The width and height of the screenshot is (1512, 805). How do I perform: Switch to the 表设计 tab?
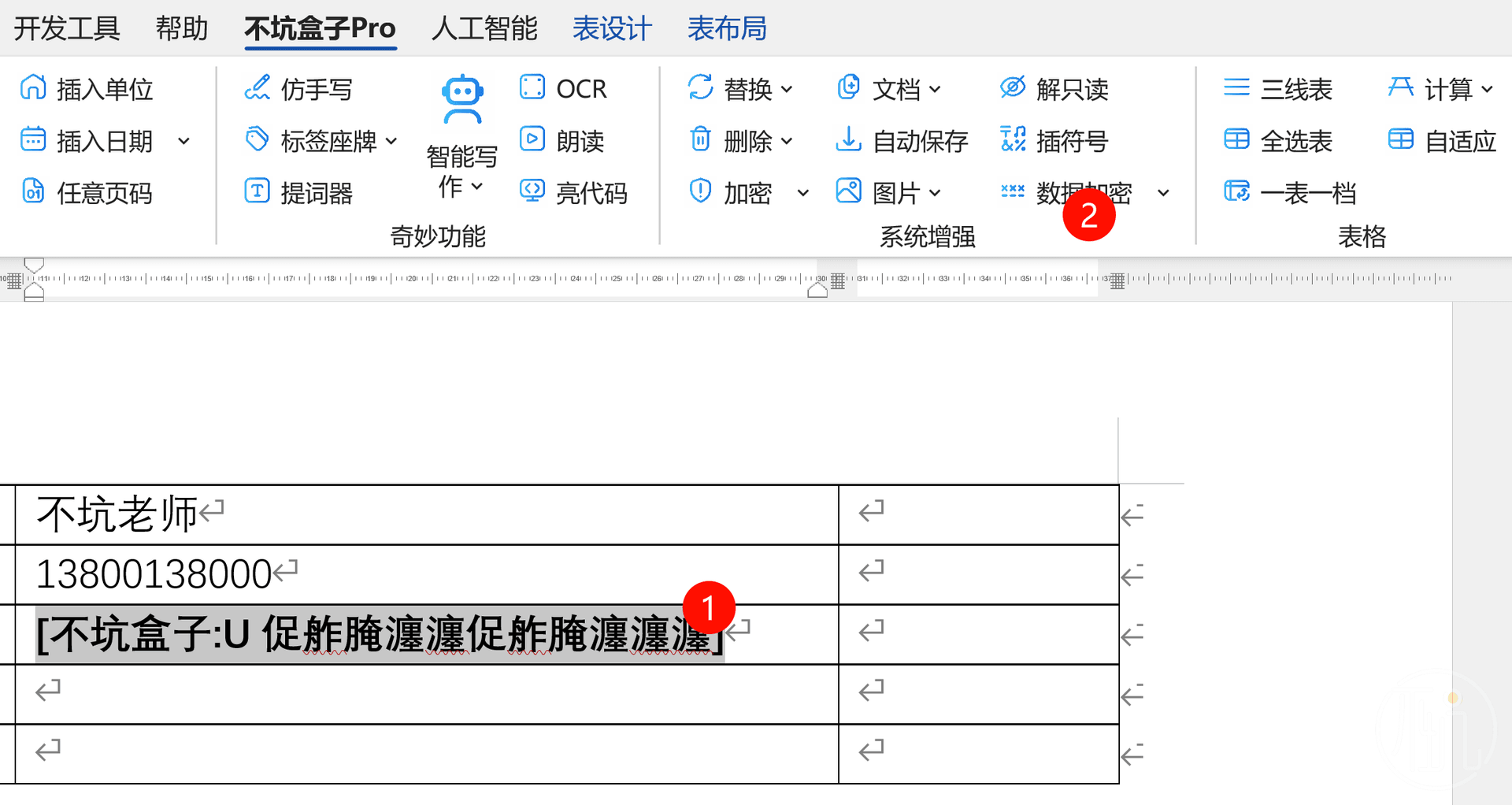coord(612,28)
